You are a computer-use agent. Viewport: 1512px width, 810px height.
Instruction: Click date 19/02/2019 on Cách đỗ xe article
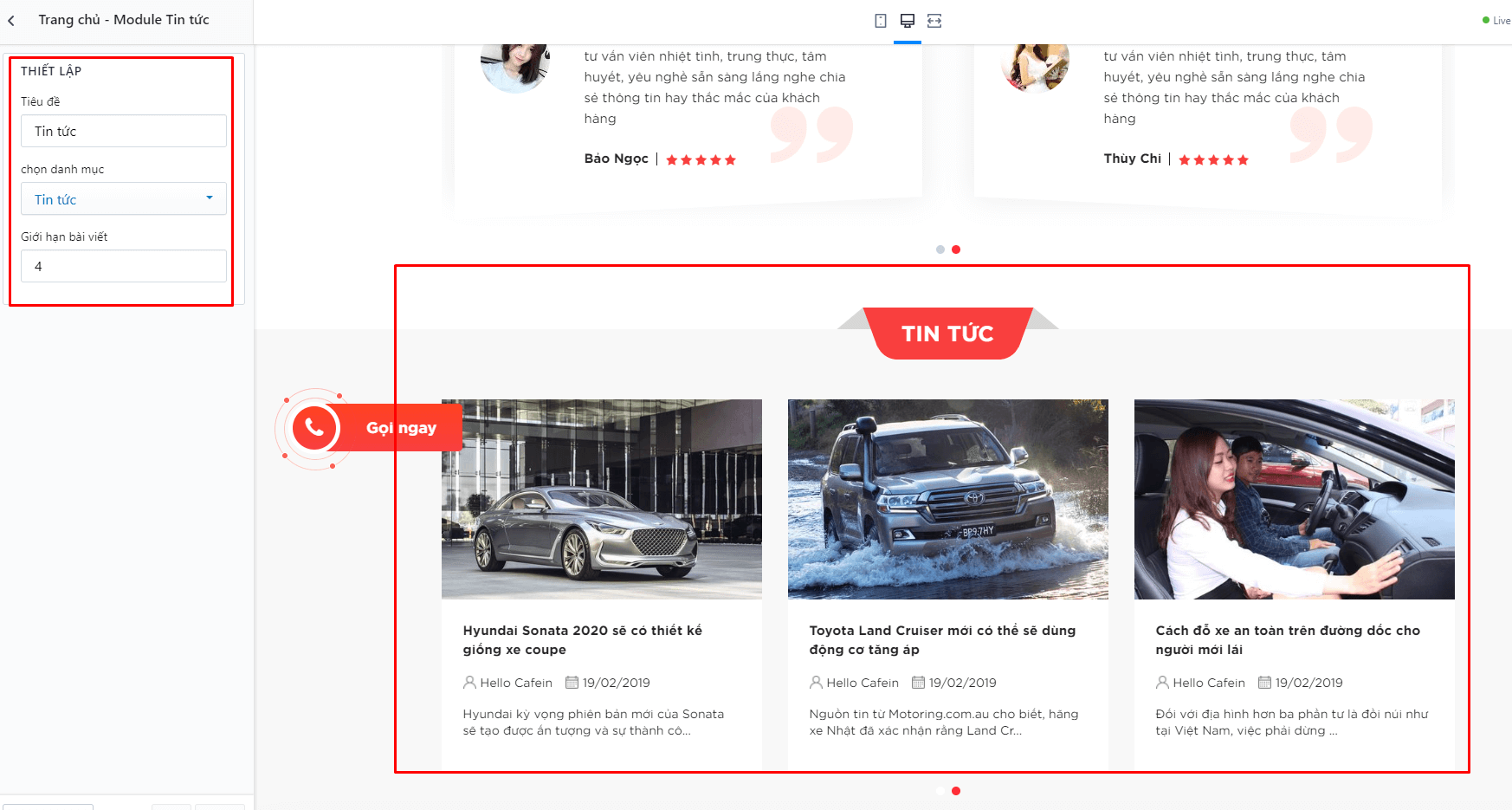click(1309, 683)
